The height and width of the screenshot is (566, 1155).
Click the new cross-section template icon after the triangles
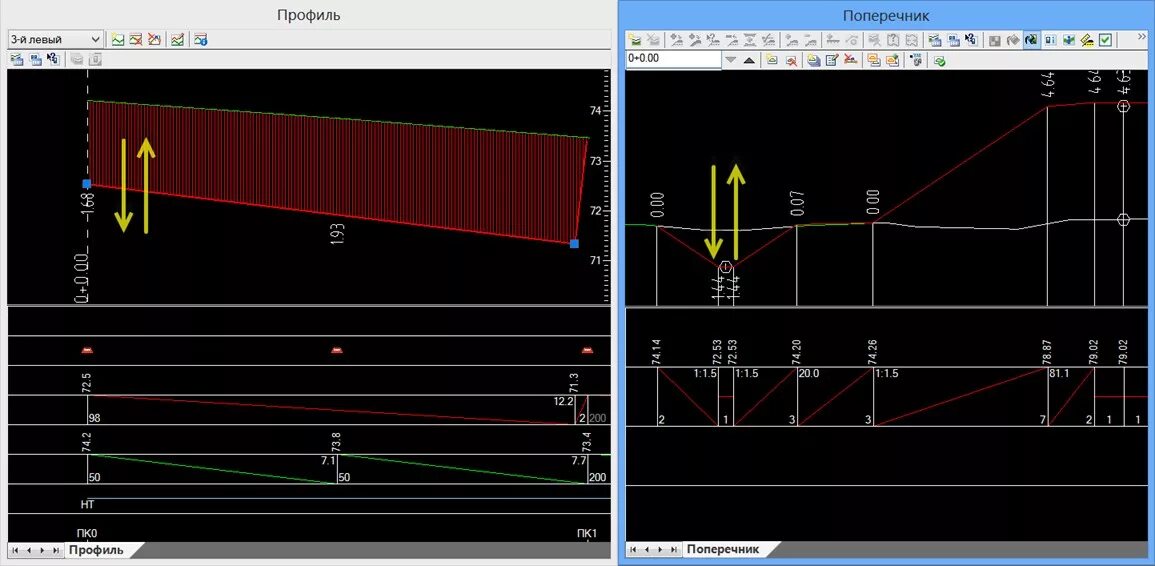[772, 60]
